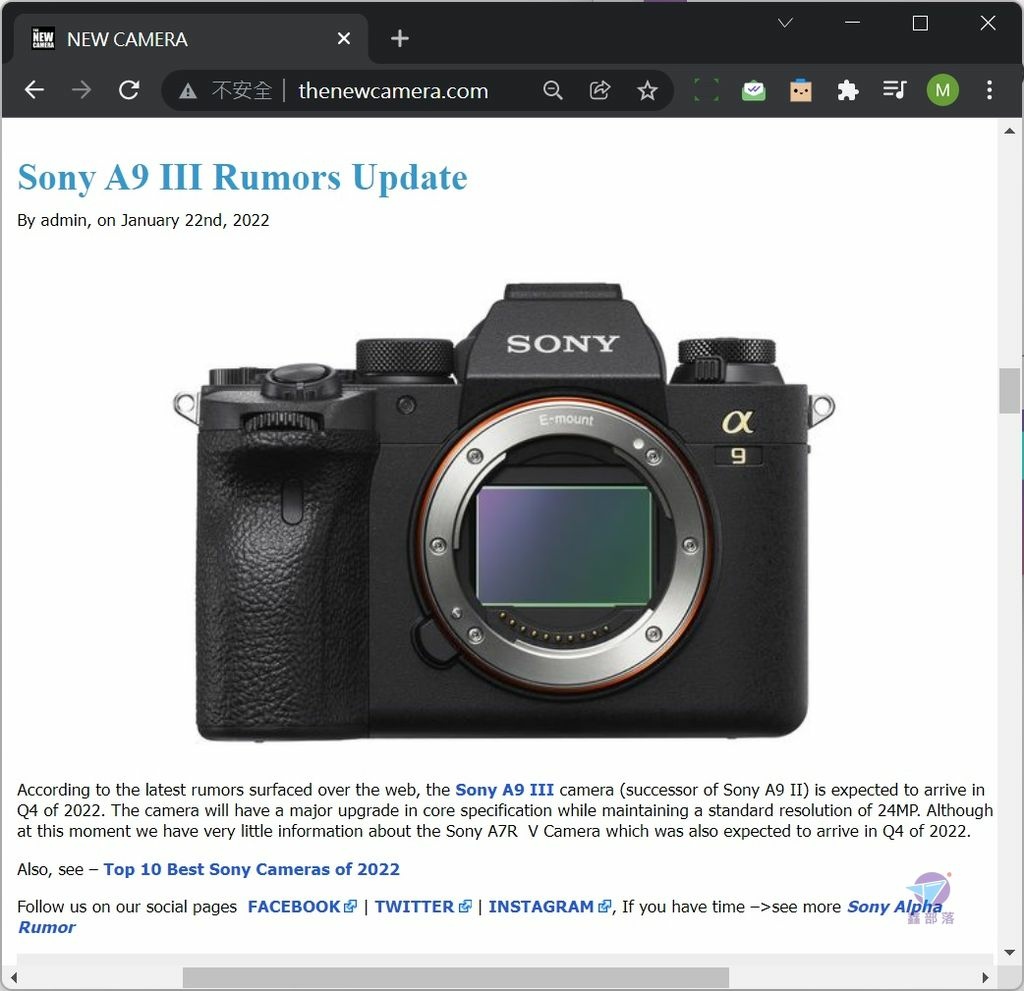This screenshot has height=991, width=1024.
Task: View the not secure site warning
Action: click(x=226, y=90)
